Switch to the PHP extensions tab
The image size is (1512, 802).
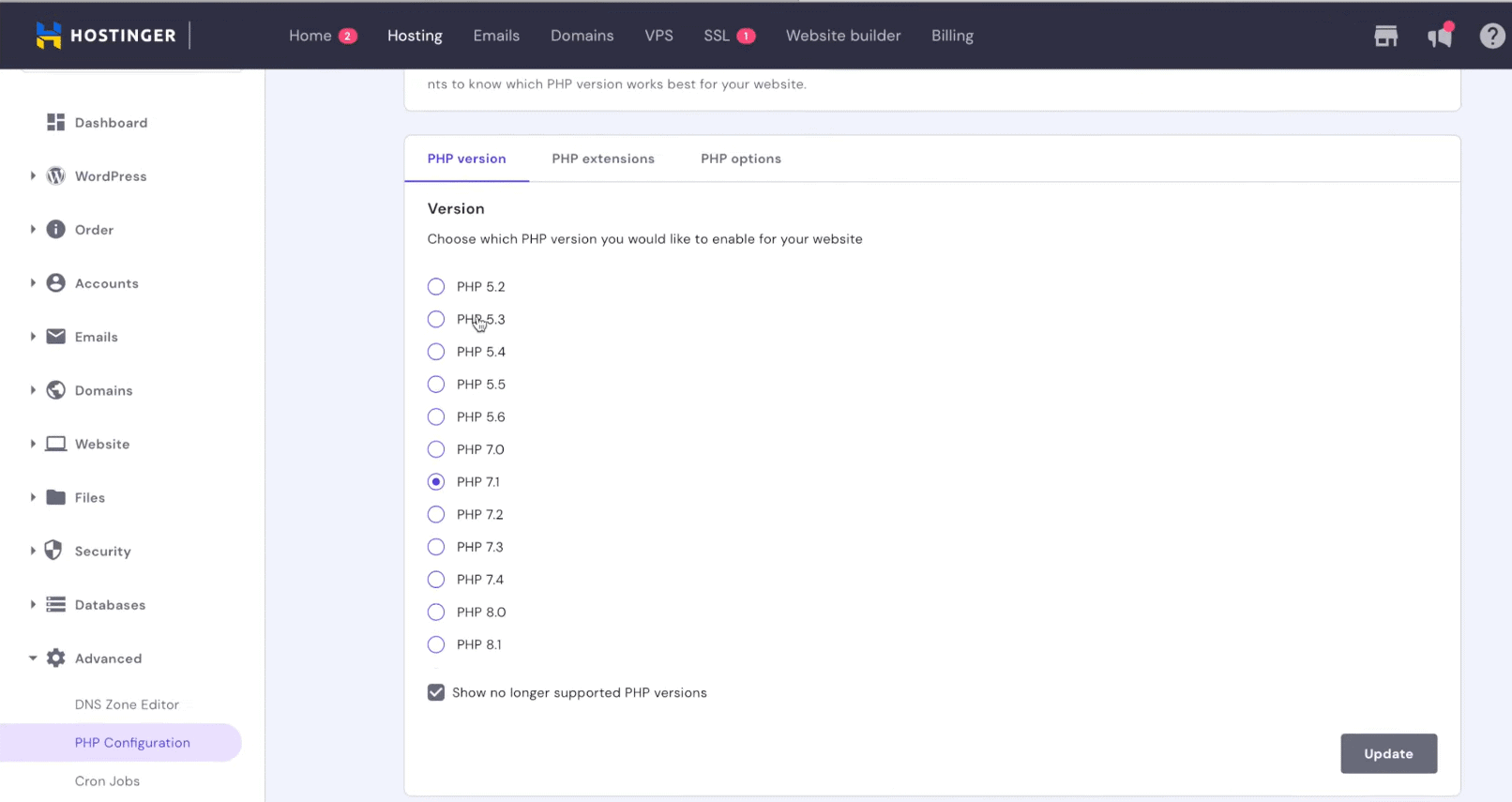(603, 159)
